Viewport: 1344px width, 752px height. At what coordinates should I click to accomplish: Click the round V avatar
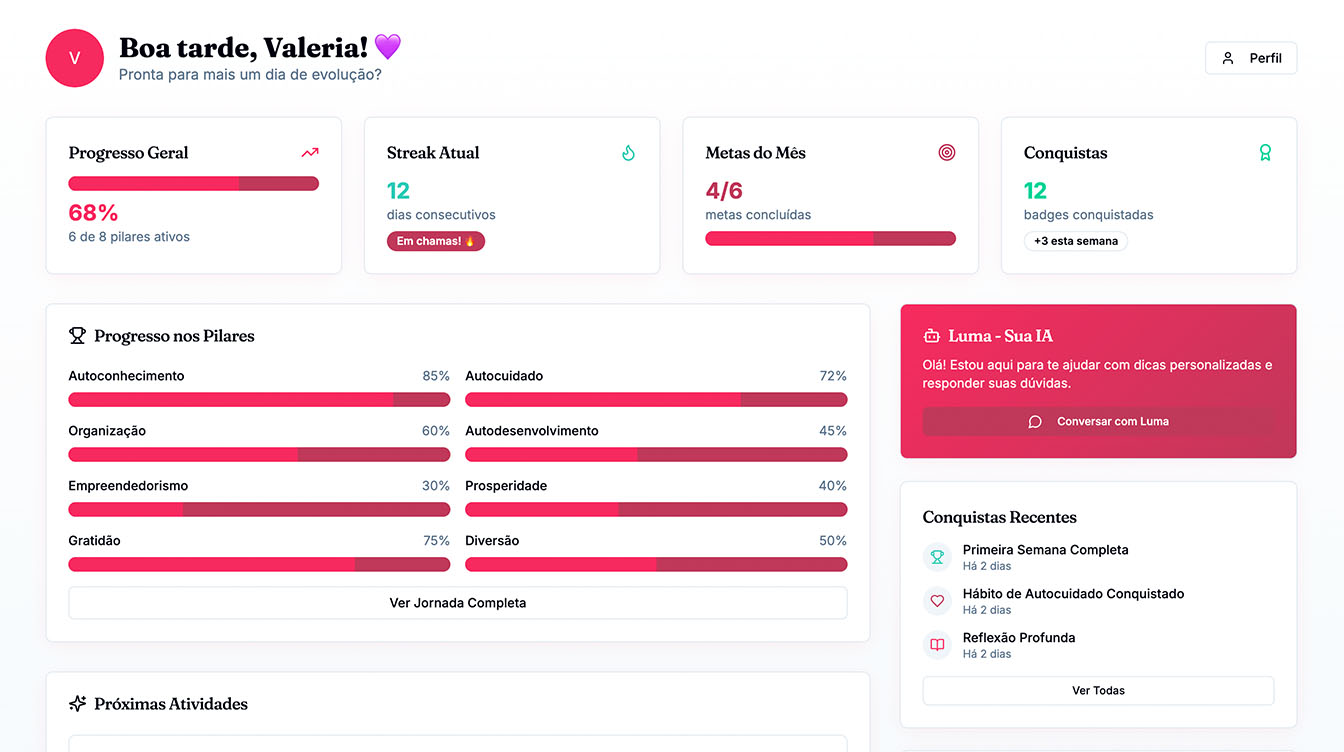point(75,58)
